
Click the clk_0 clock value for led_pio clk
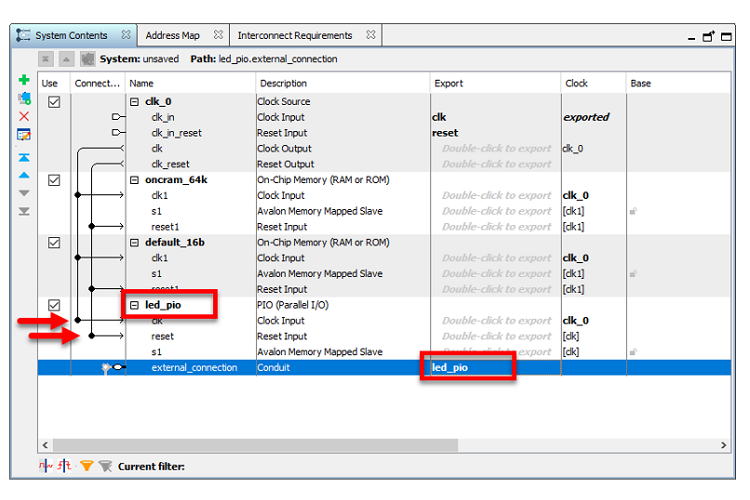[575, 321]
